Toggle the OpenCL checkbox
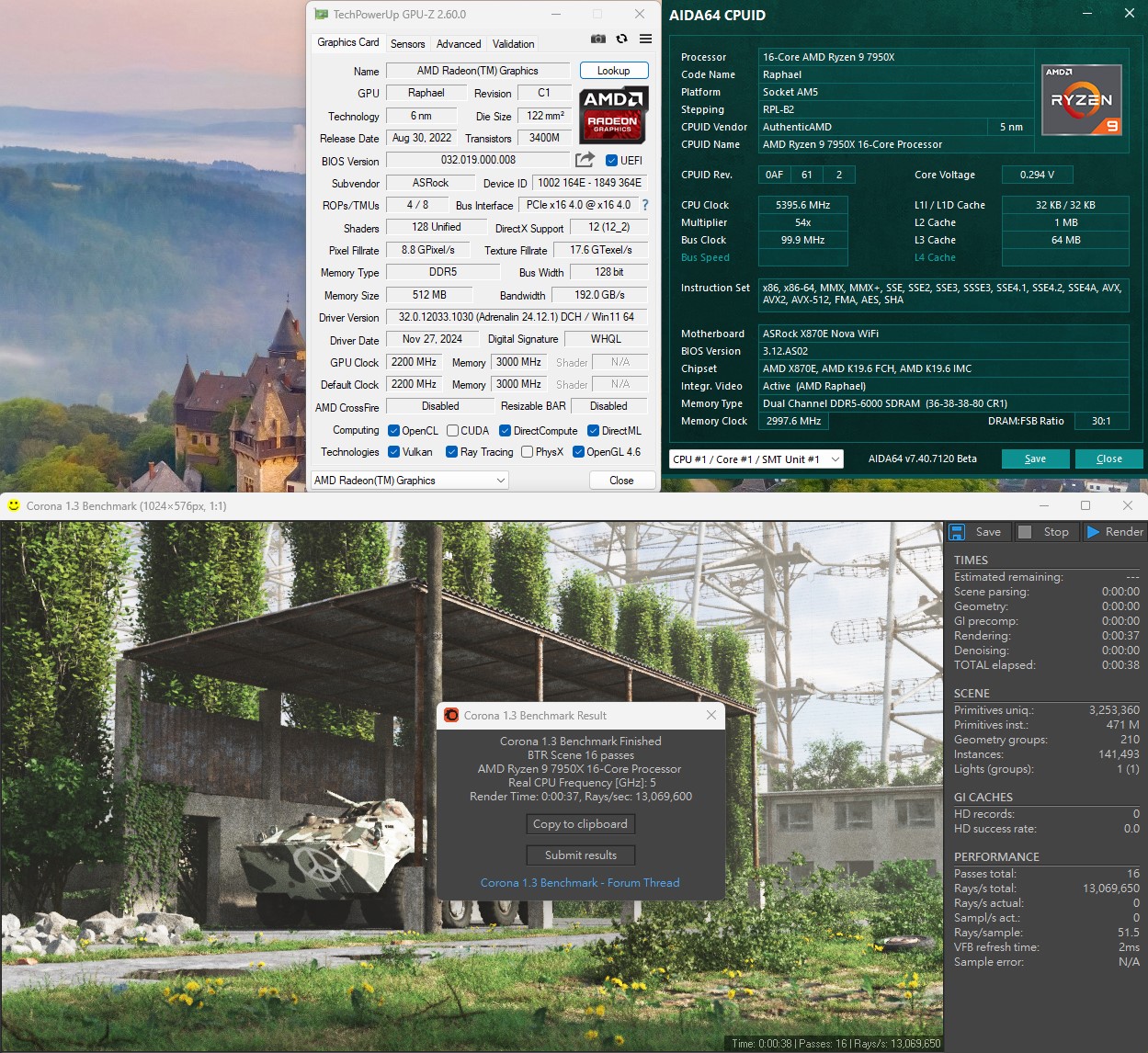 [393, 431]
